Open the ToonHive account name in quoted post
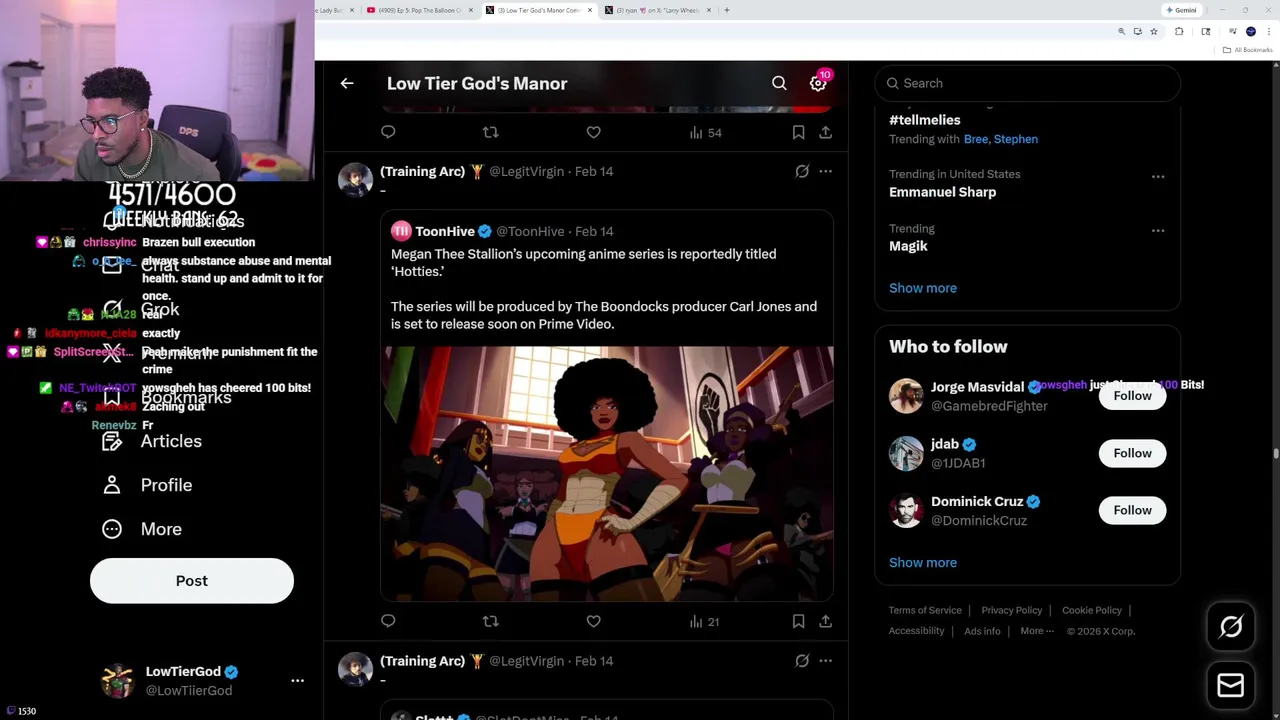 445,231
